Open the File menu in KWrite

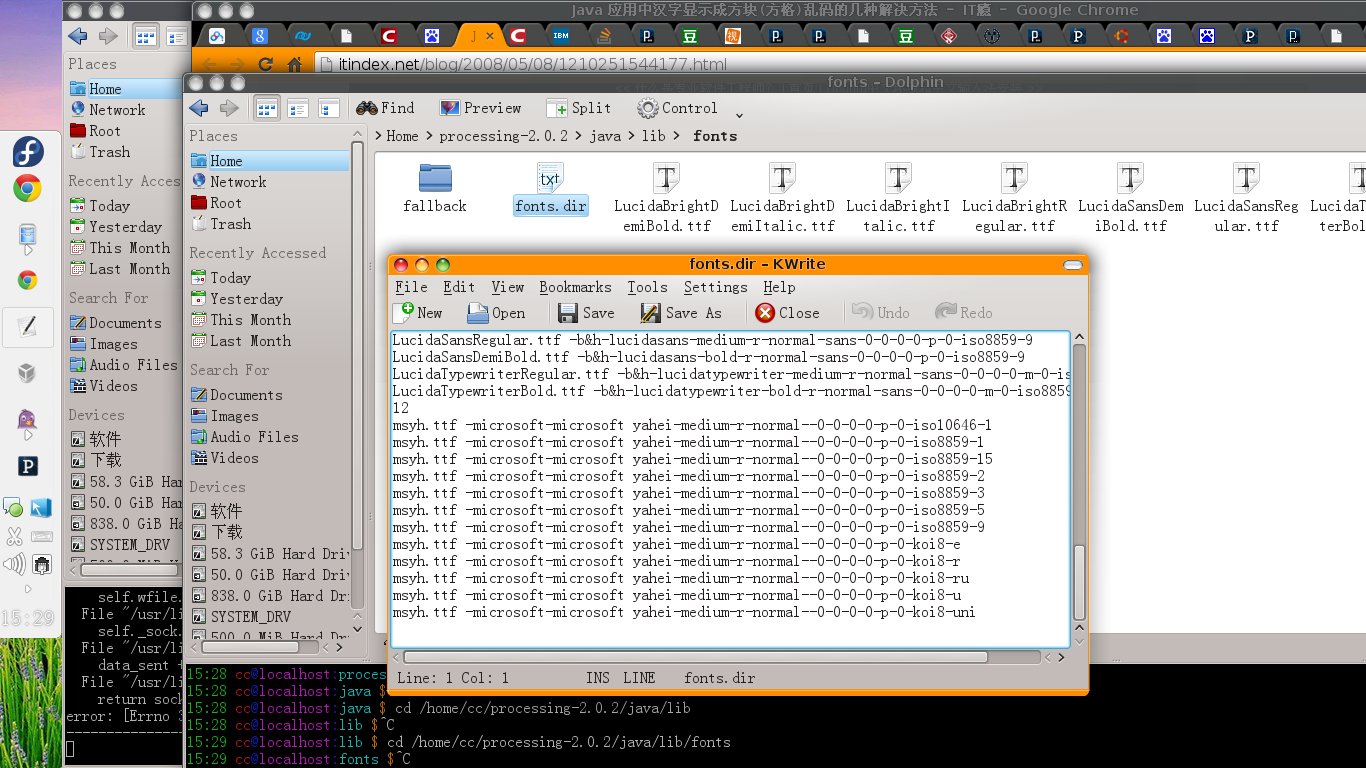click(x=411, y=287)
